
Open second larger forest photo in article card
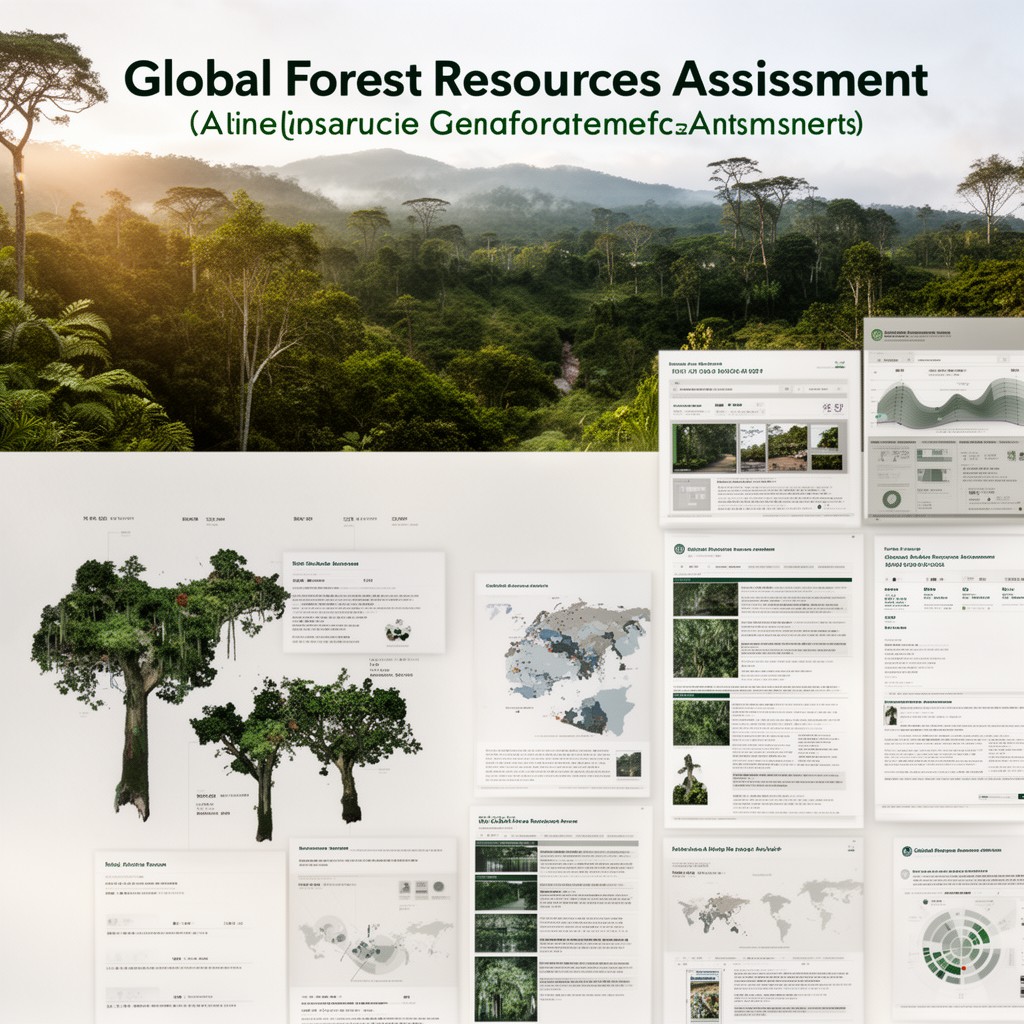(705, 648)
